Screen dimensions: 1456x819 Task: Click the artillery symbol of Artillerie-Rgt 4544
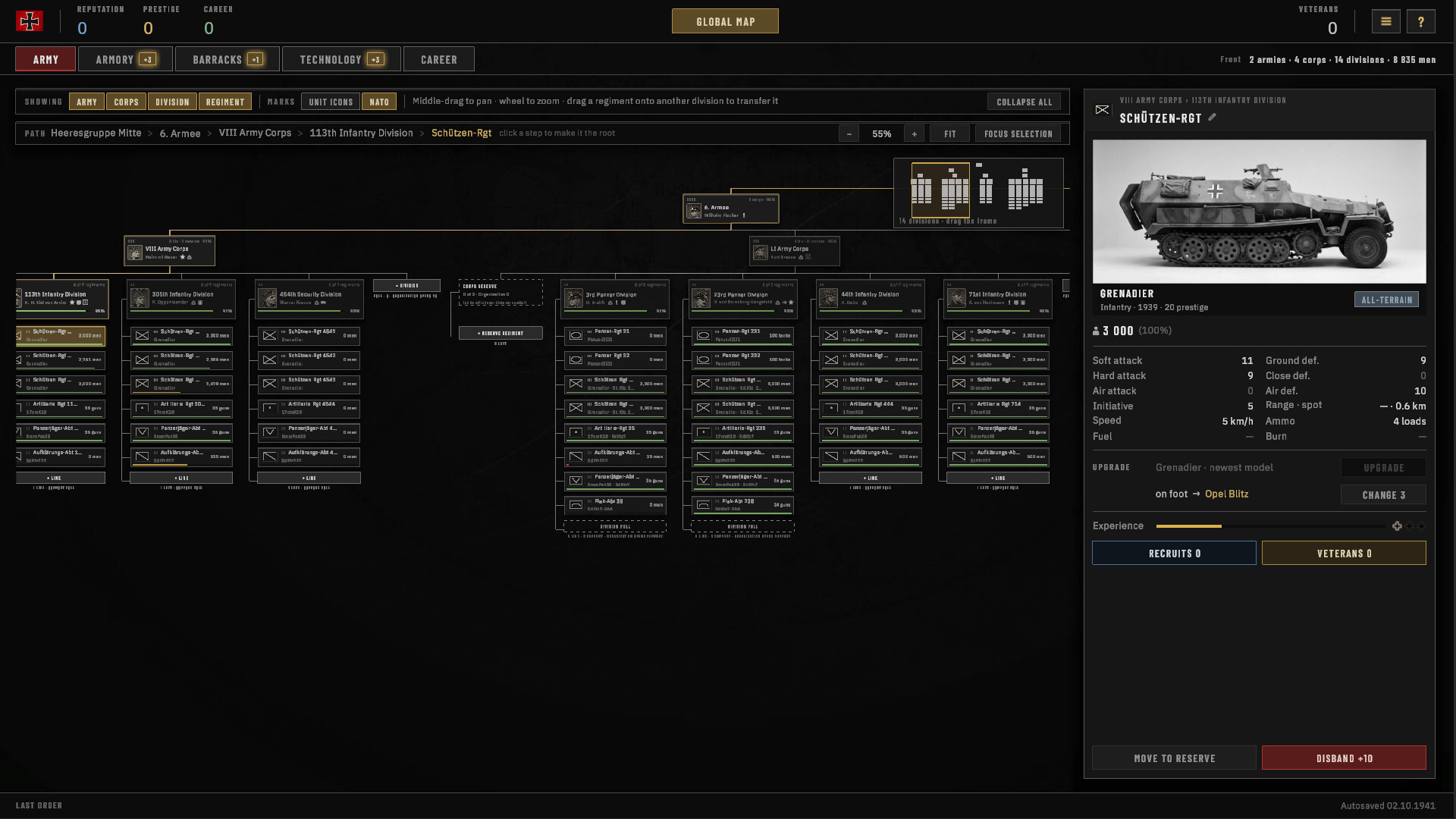269,408
